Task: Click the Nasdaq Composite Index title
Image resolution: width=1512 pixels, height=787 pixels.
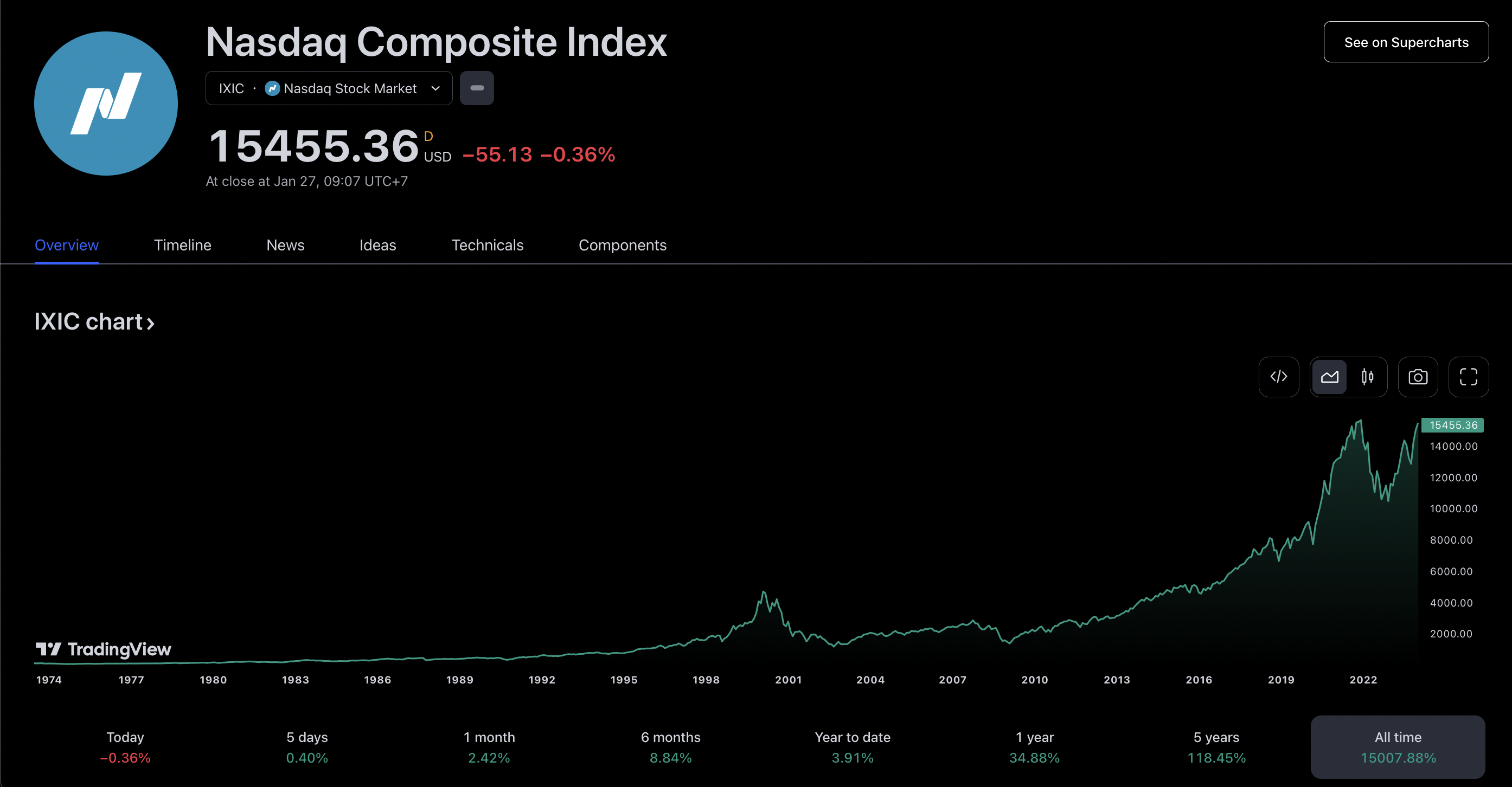Action: point(436,42)
